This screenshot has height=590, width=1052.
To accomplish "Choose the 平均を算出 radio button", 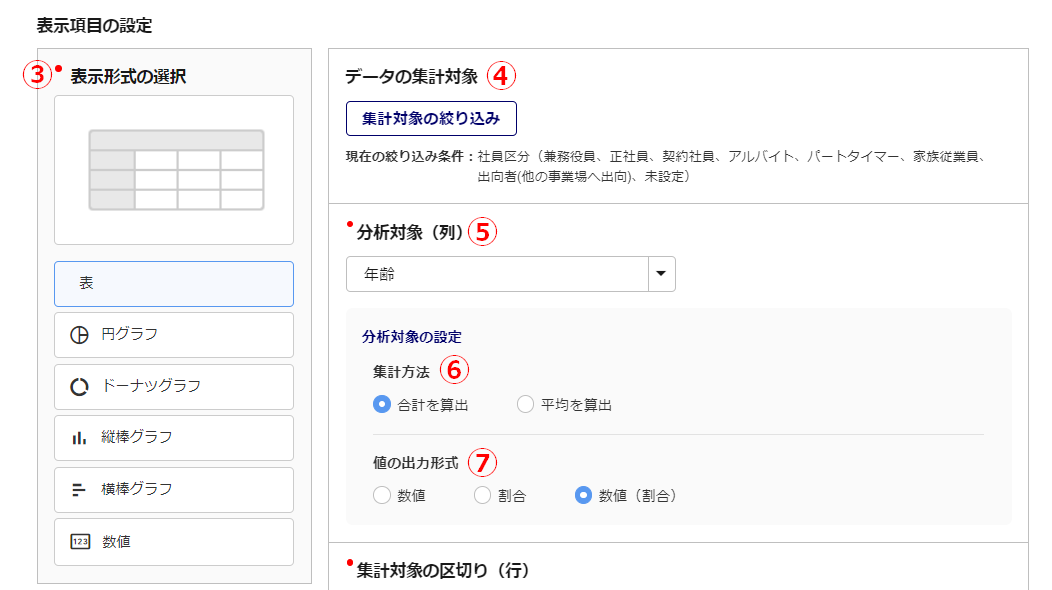I will click(x=525, y=405).
